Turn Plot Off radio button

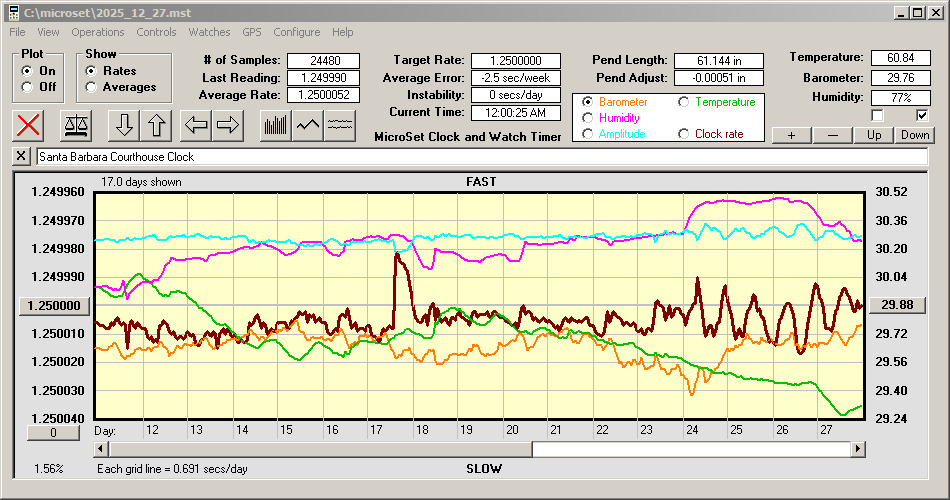point(27,87)
